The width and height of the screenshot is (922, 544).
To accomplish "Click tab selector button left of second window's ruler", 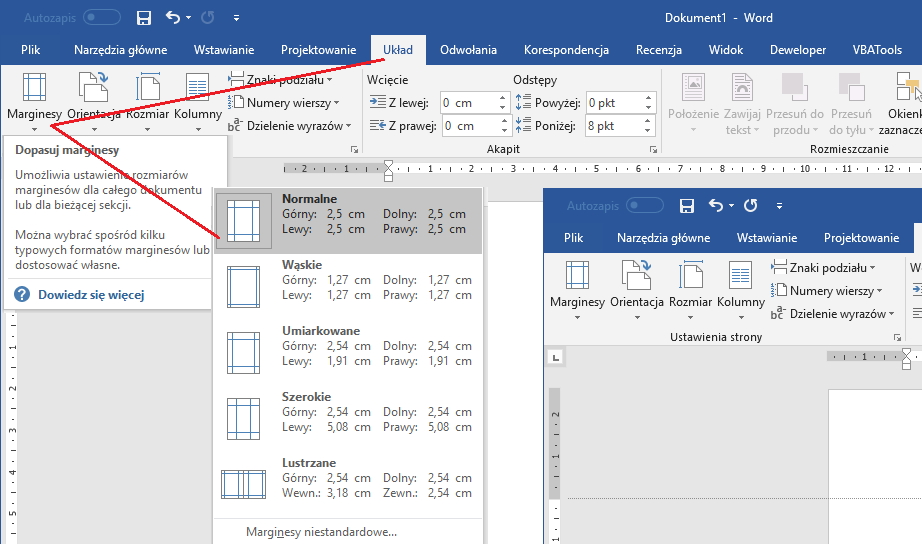I will [555, 356].
